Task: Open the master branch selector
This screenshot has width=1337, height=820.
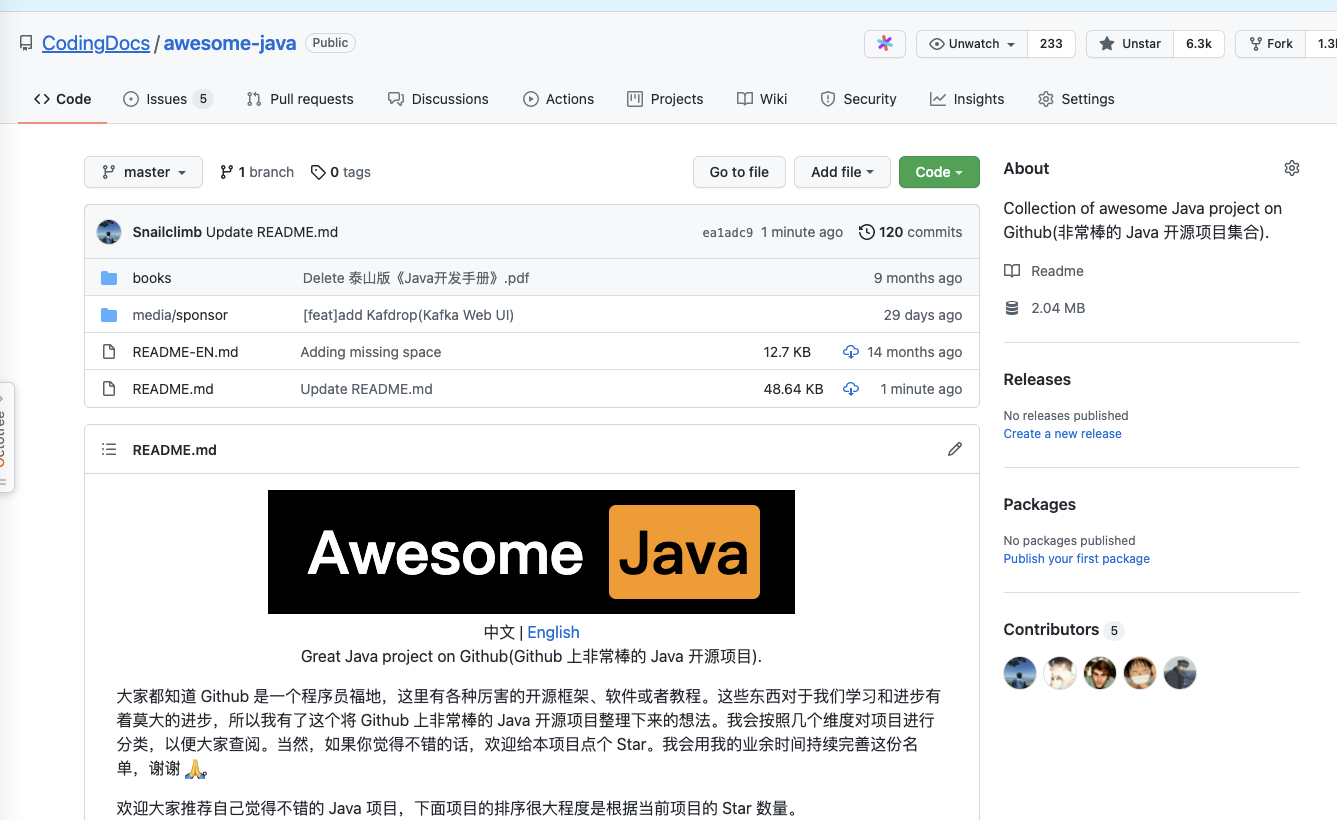Action: [x=143, y=172]
